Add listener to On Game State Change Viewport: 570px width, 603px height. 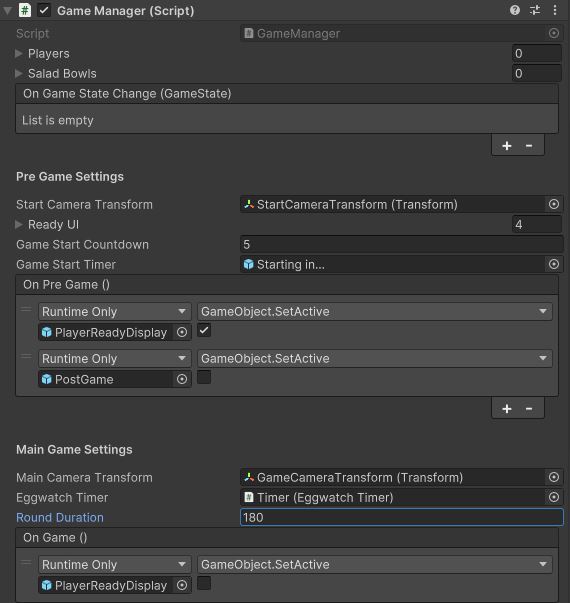tap(507, 146)
